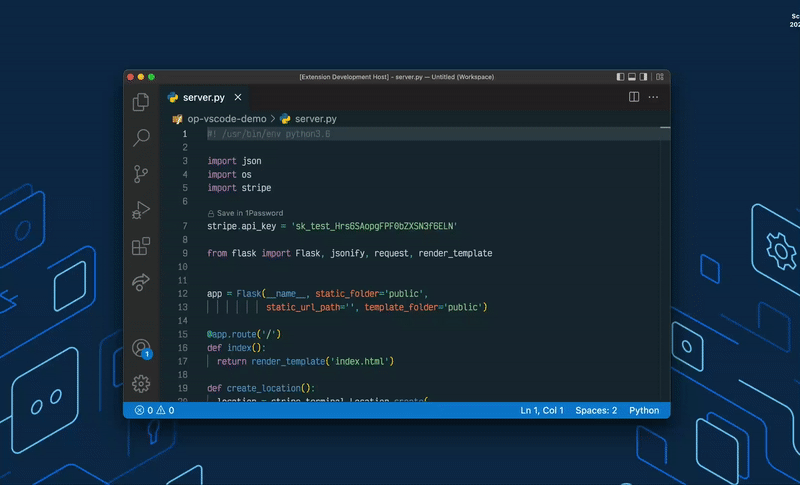Click Spaces: 2 indentation setting
The height and width of the screenshot is (485, 800).
(x=596, y=411)
